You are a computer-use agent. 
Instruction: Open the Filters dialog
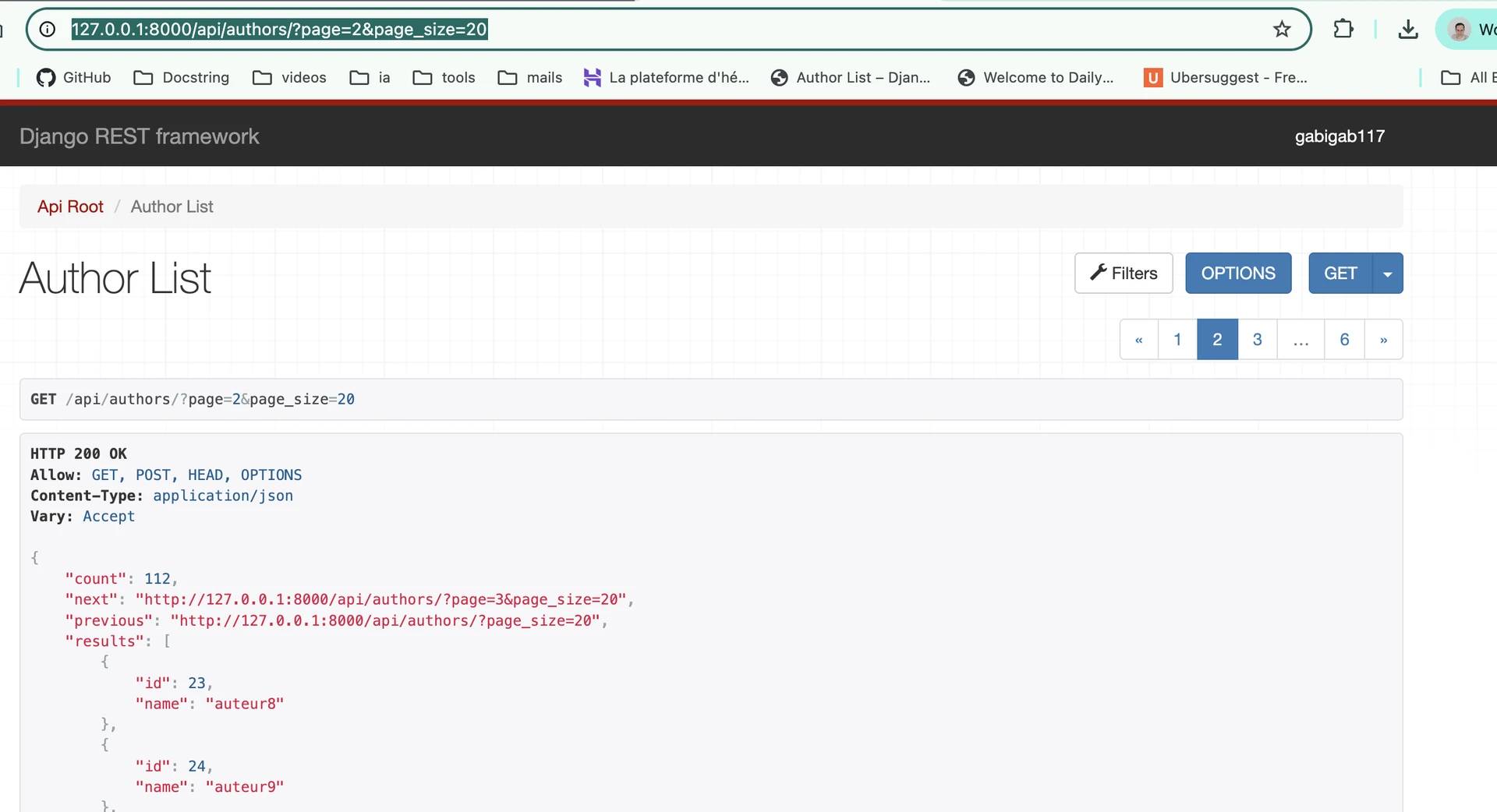click(1123, 274)
